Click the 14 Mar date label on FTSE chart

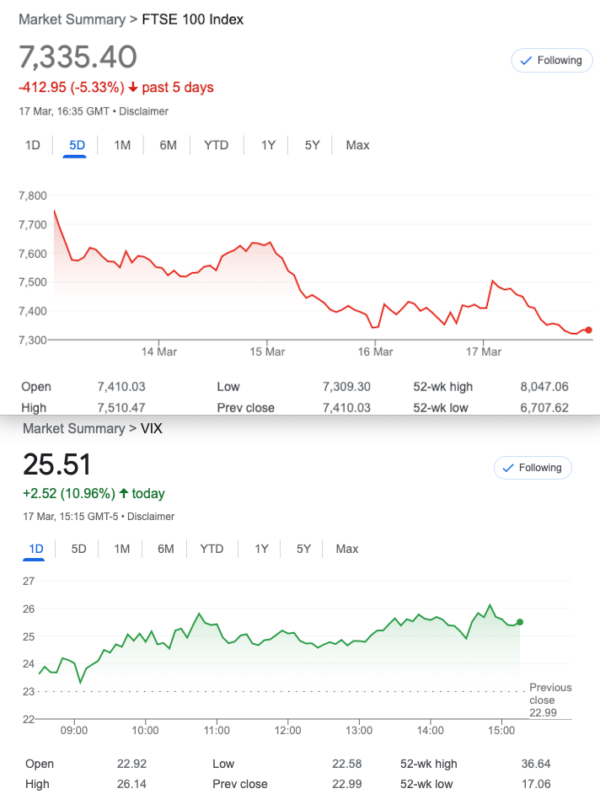click(x=159, y=351)
